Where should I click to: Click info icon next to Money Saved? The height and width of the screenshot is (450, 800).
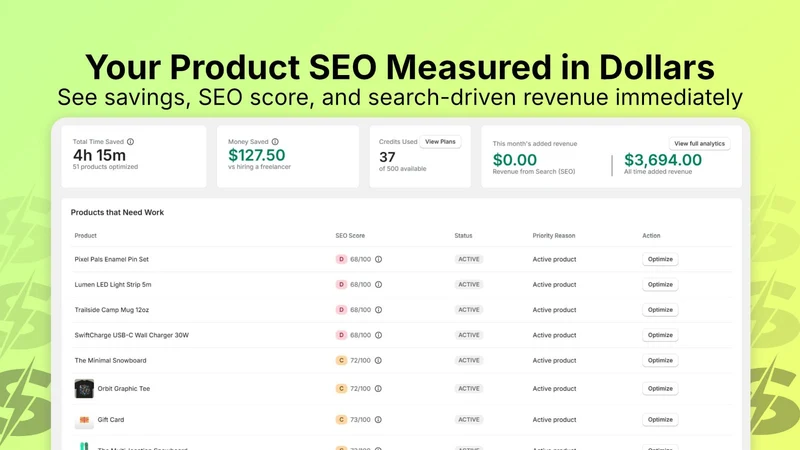click(x=275, y=141)
